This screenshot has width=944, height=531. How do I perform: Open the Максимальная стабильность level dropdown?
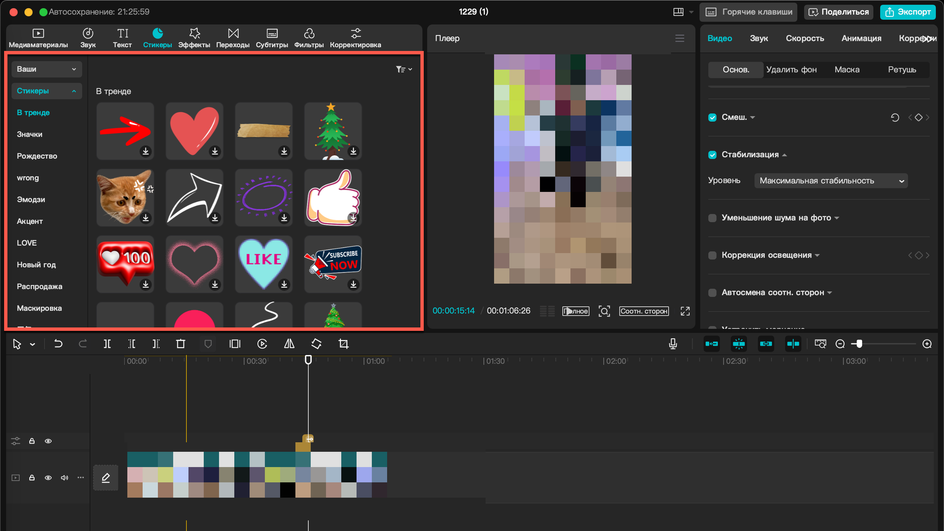point(831,181)
